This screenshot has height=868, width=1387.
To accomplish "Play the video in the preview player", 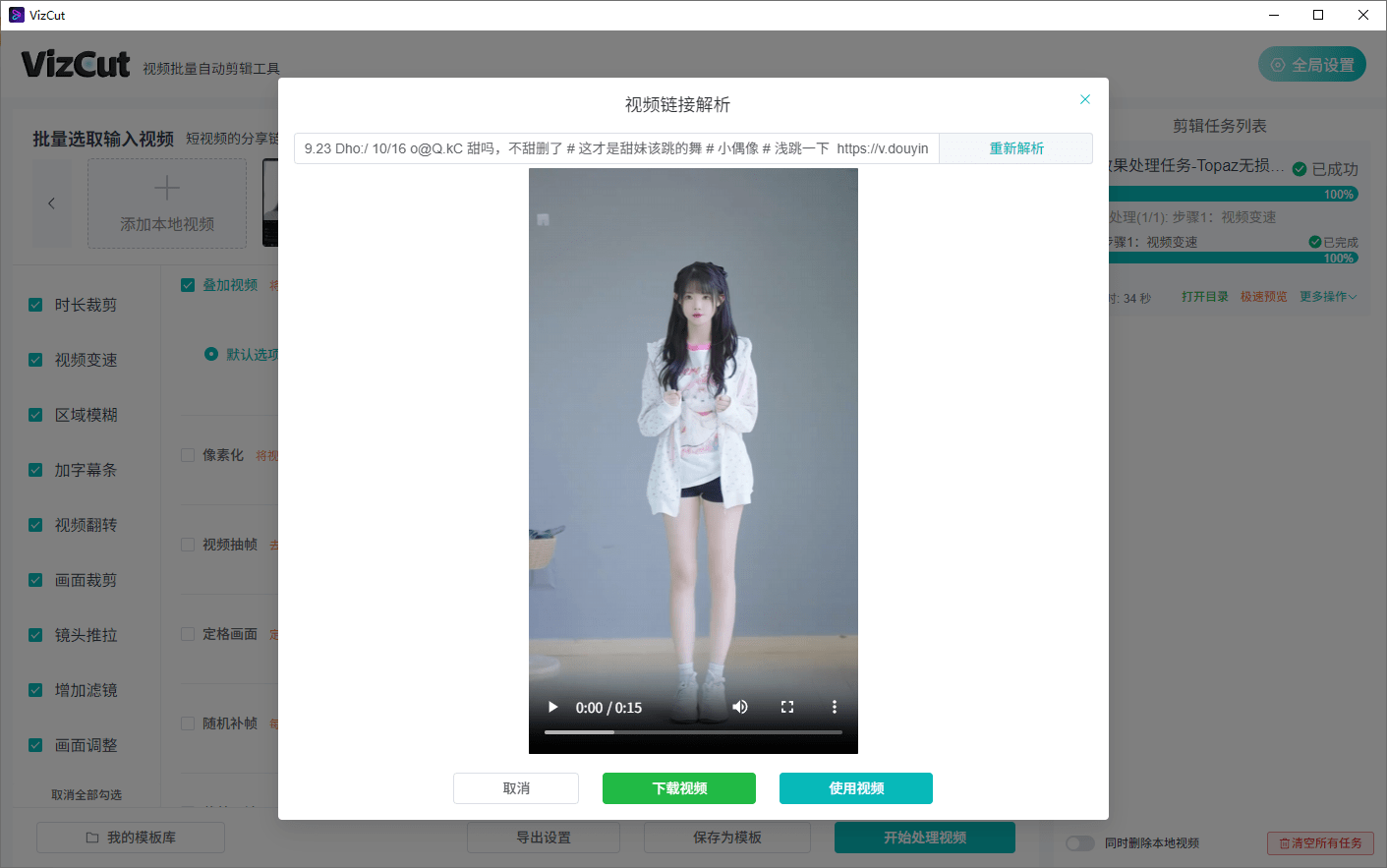I will [552, 707].
